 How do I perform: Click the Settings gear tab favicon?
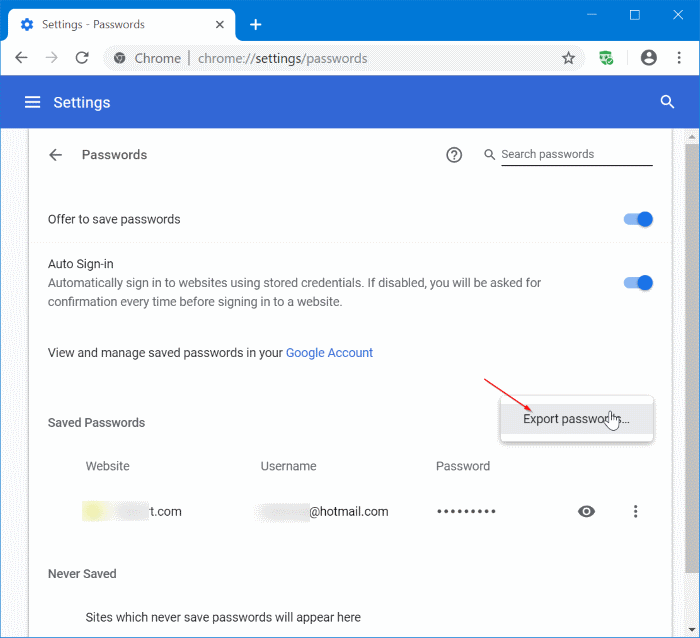coord(27,25)
